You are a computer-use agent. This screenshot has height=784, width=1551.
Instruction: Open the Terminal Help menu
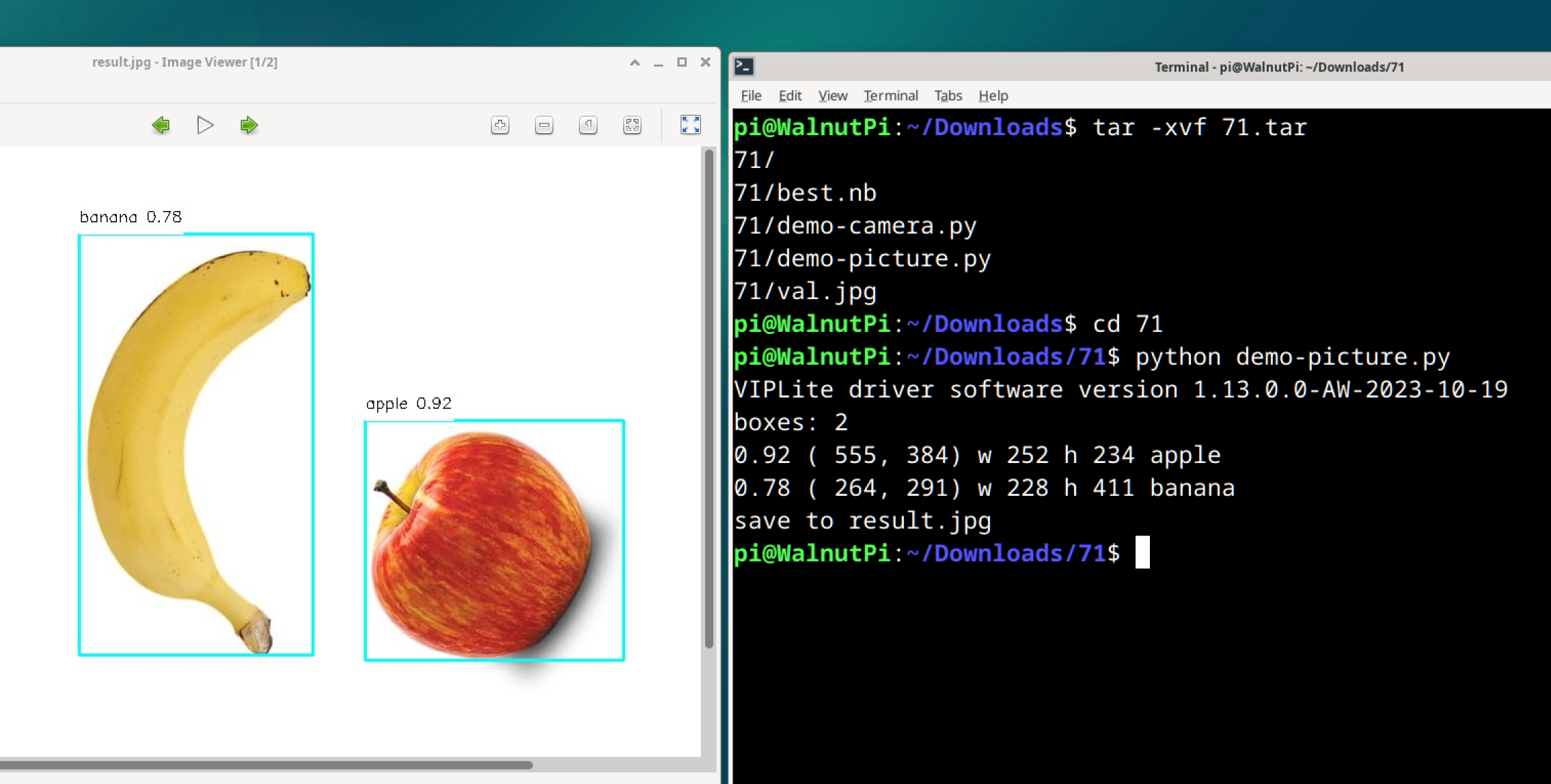(993, 96)
